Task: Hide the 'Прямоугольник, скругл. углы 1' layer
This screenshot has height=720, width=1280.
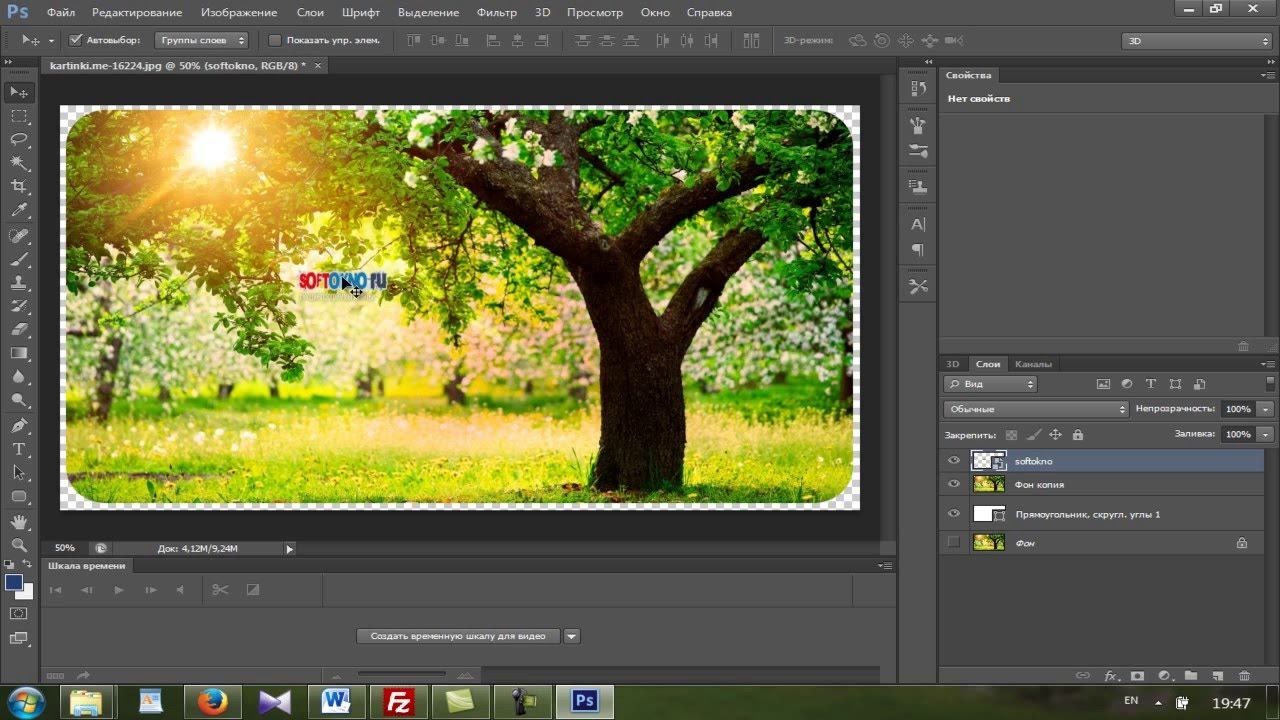Action: click(954, 514)
